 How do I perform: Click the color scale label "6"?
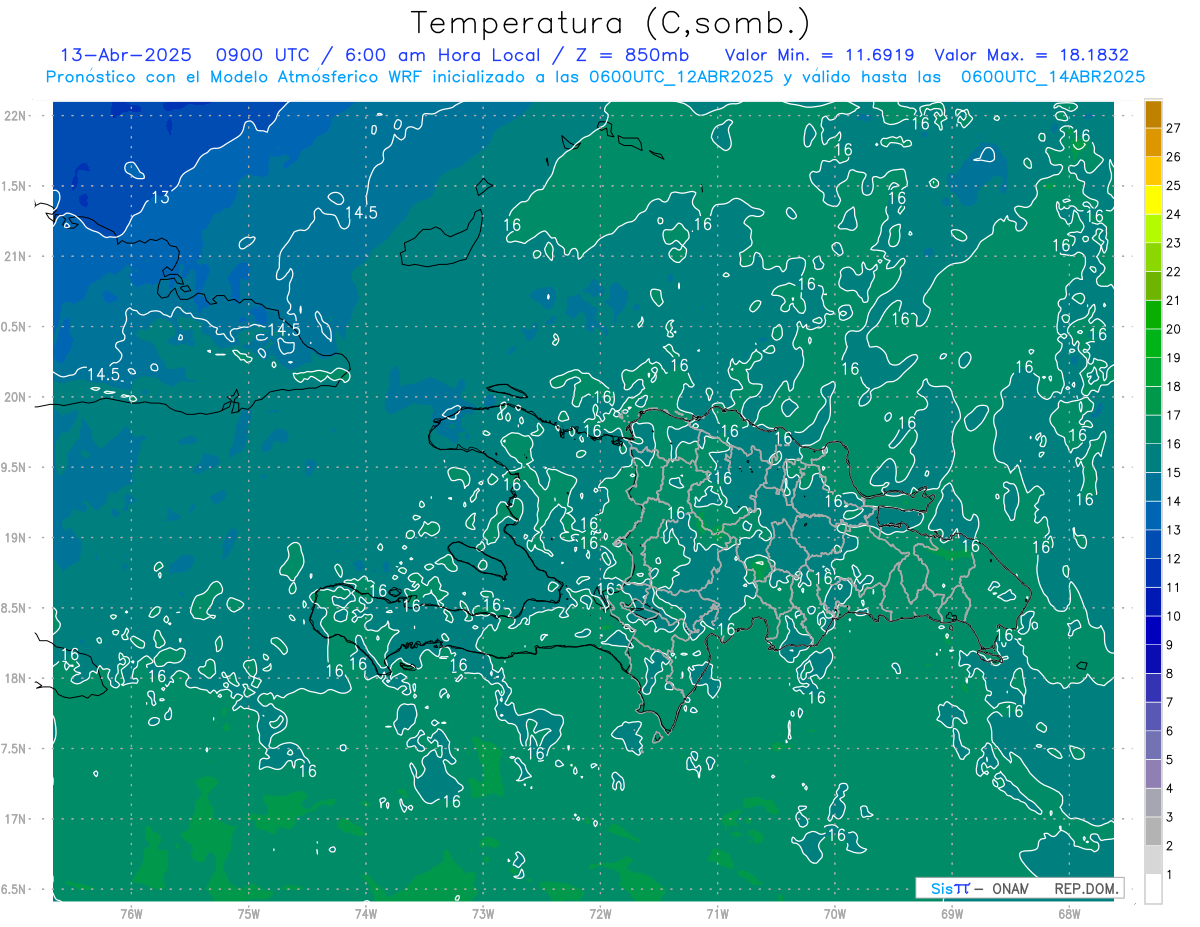(x=1170, y=732)
